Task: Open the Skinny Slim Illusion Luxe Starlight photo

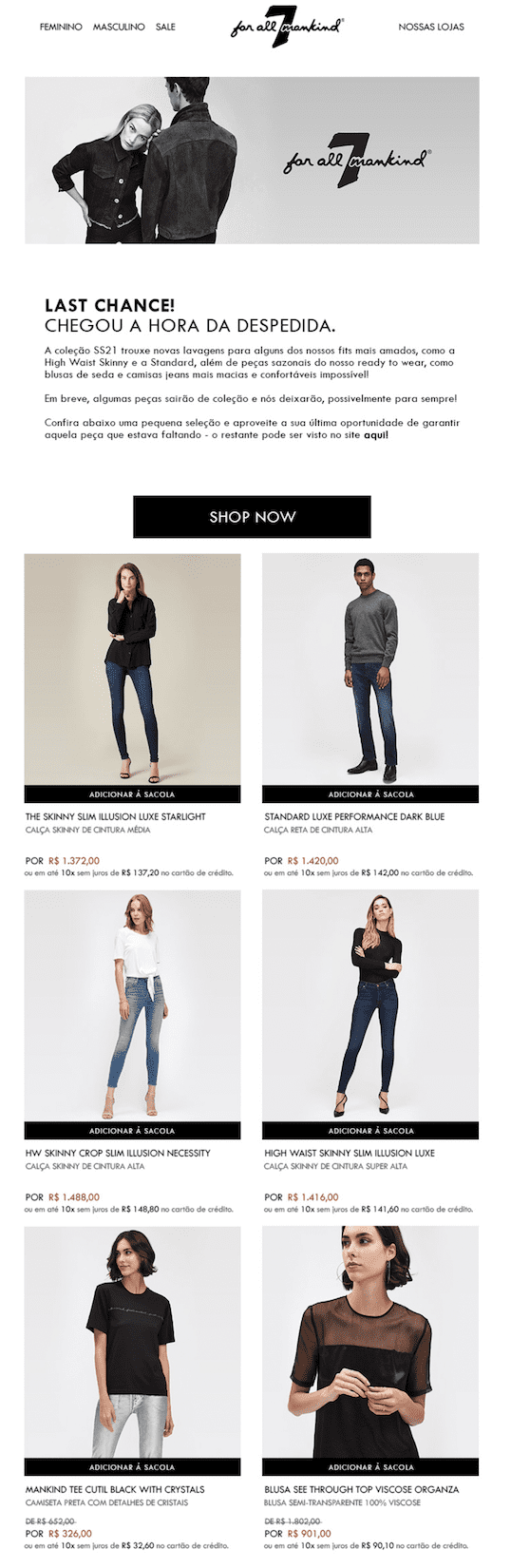Action: (132, 669)
